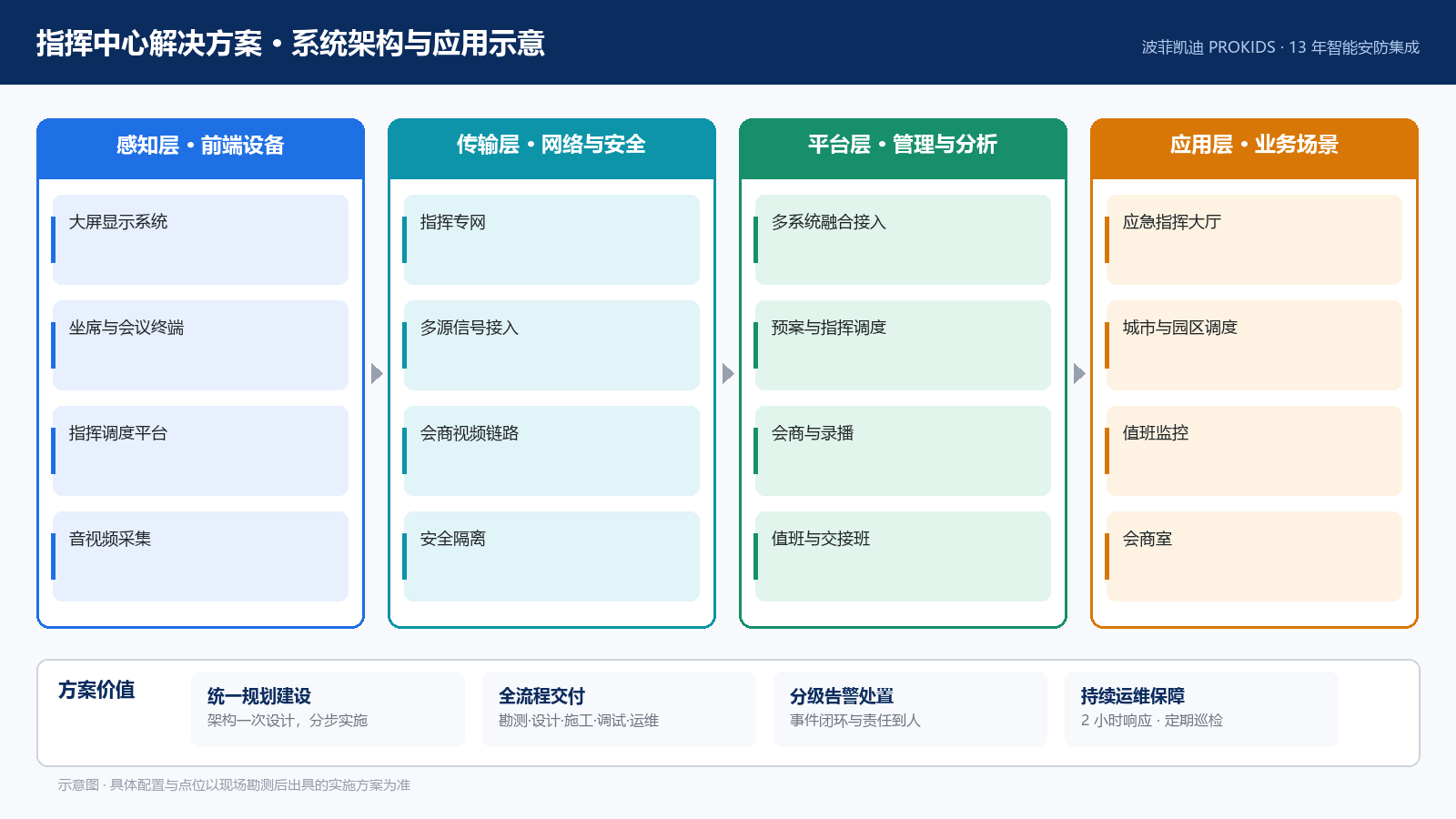This screenshot has height=819, width=1456.
Task: Select the 会商视频链路 card
Action: (x=551, y=450)
